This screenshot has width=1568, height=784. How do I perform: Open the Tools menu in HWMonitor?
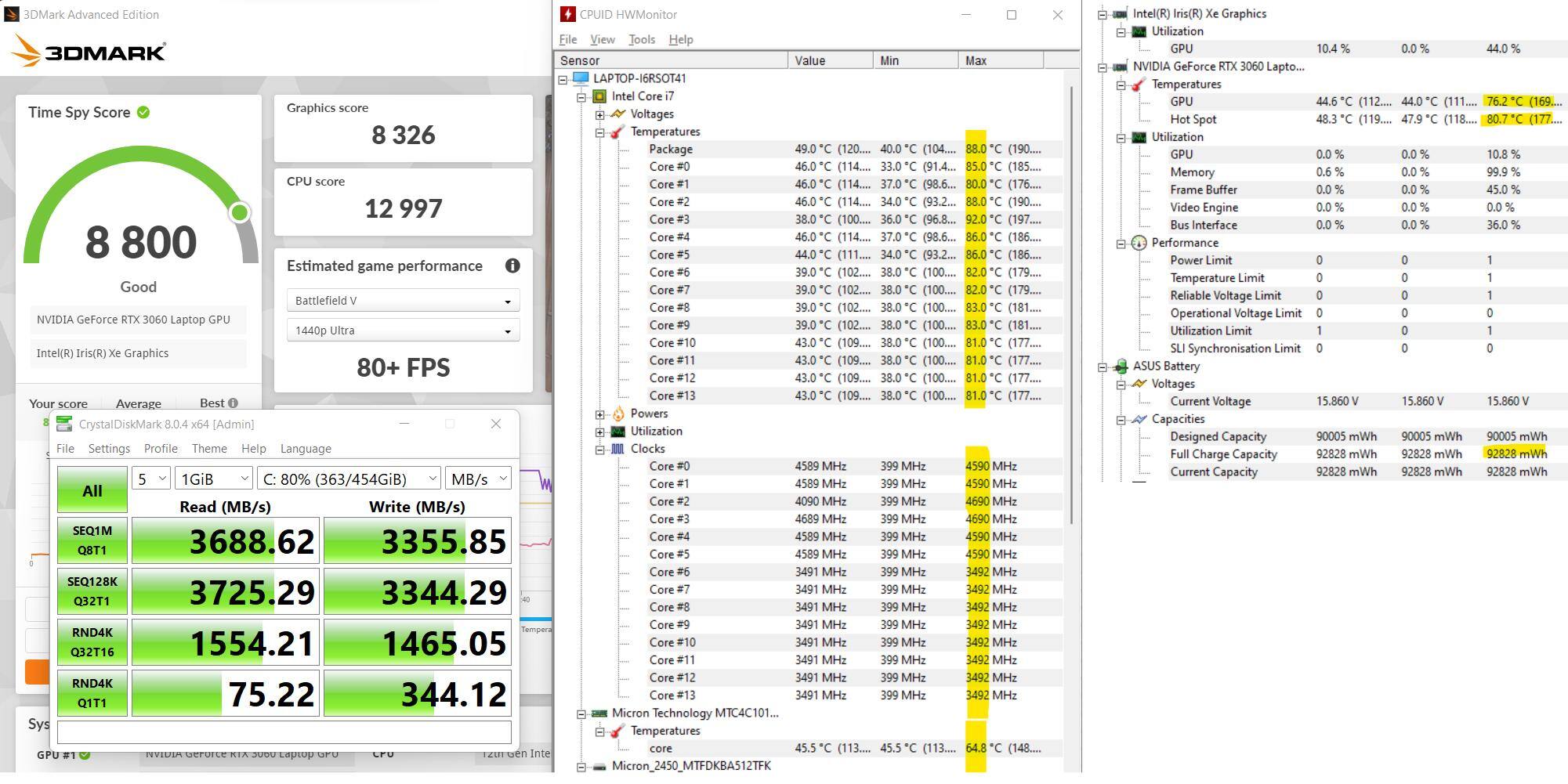coord(641,40)
